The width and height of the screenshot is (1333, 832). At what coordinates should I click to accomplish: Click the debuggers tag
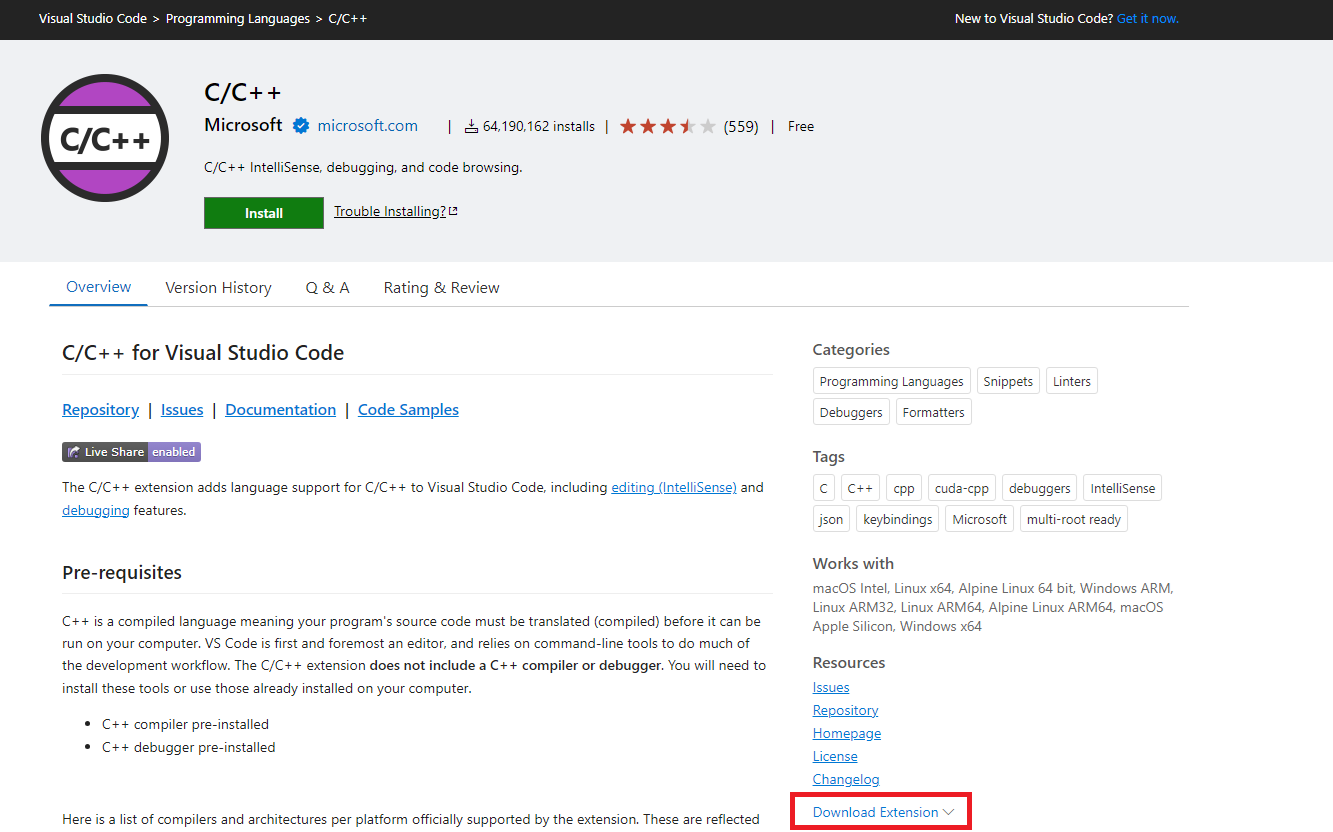coord(1040,489)
